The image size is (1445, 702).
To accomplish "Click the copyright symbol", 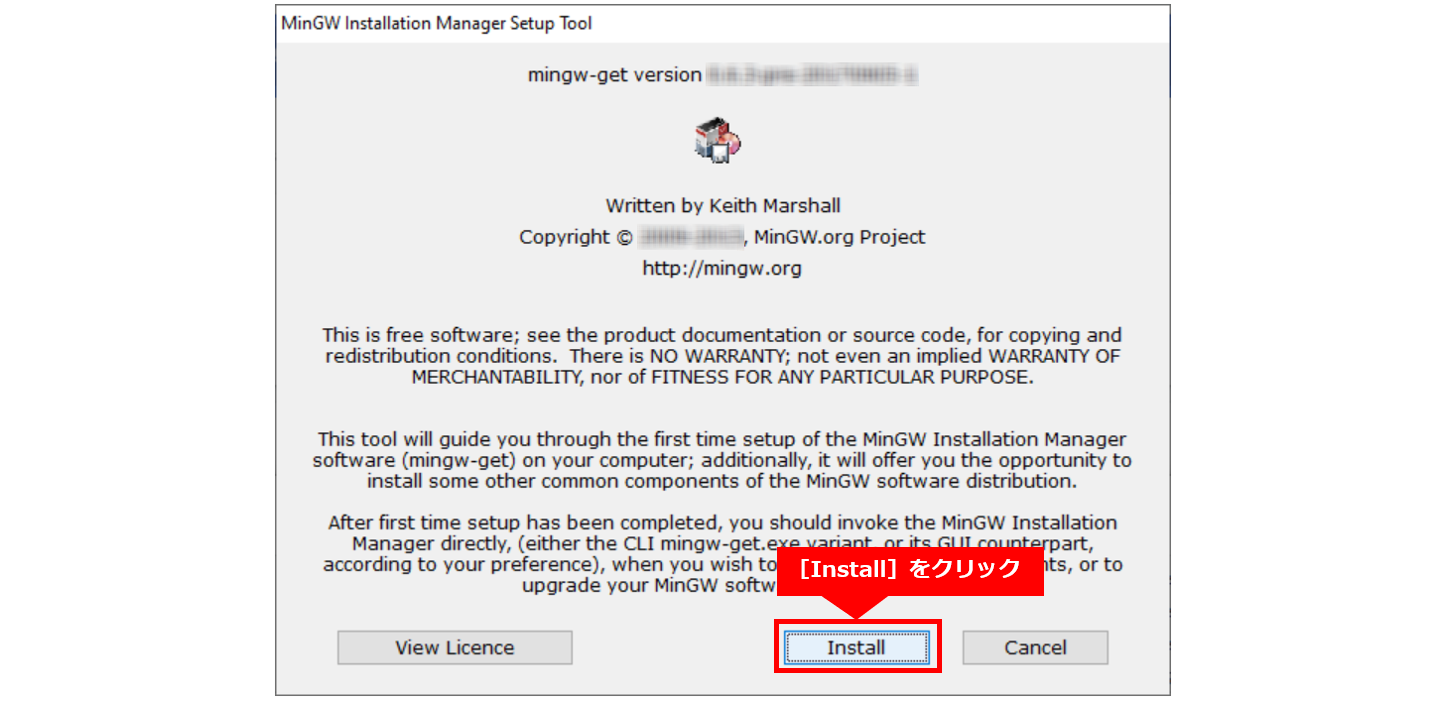I will coord(623,237).
